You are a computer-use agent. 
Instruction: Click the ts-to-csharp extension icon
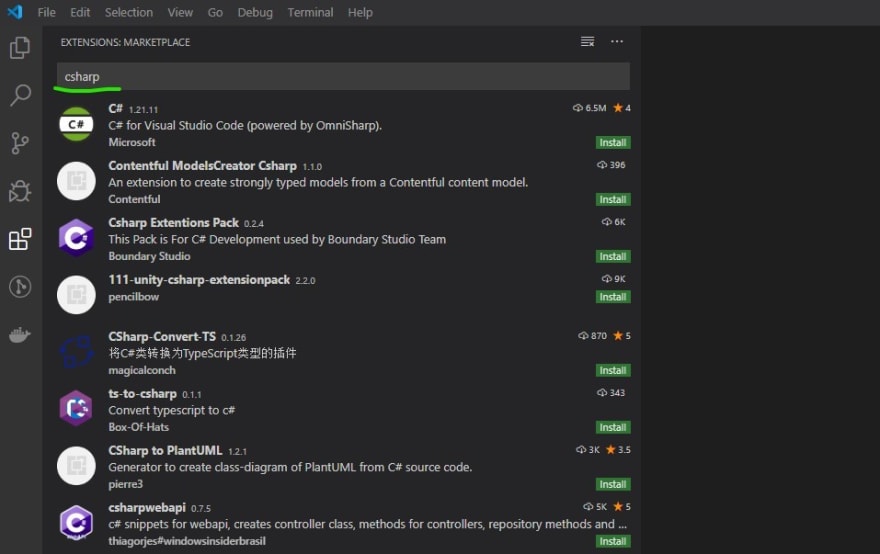[76, 409]
